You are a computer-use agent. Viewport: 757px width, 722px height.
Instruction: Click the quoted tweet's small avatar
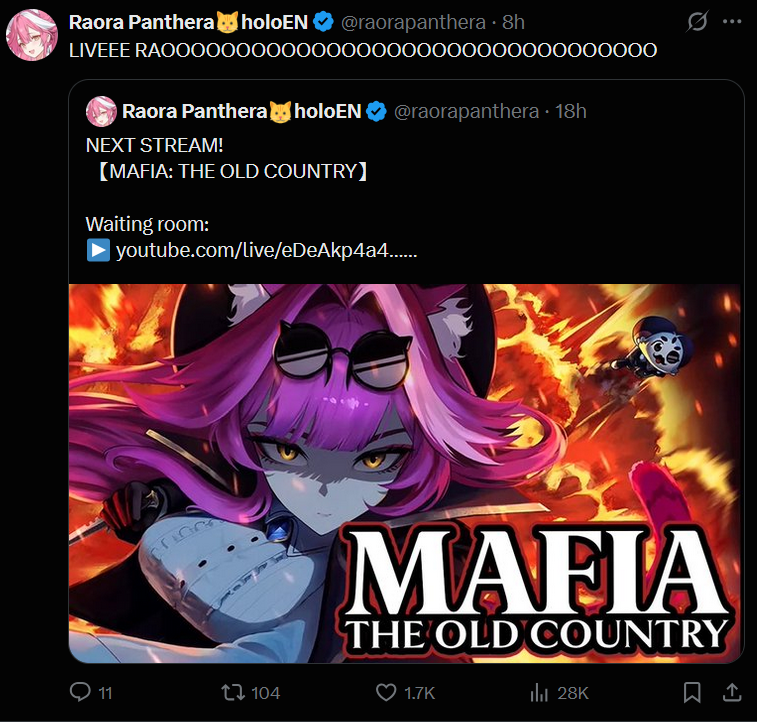click(99, 111)
